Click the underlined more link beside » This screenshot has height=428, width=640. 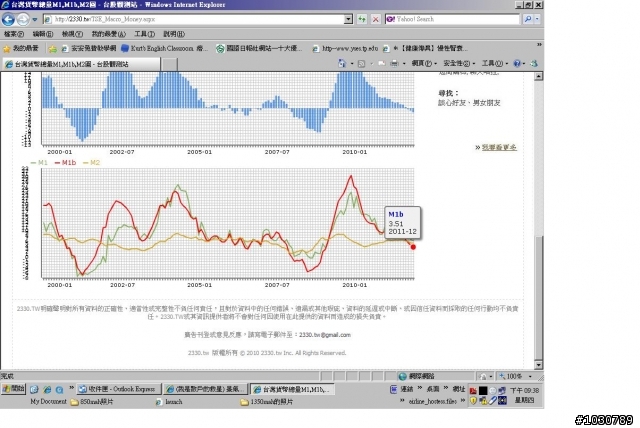(499, 147)
